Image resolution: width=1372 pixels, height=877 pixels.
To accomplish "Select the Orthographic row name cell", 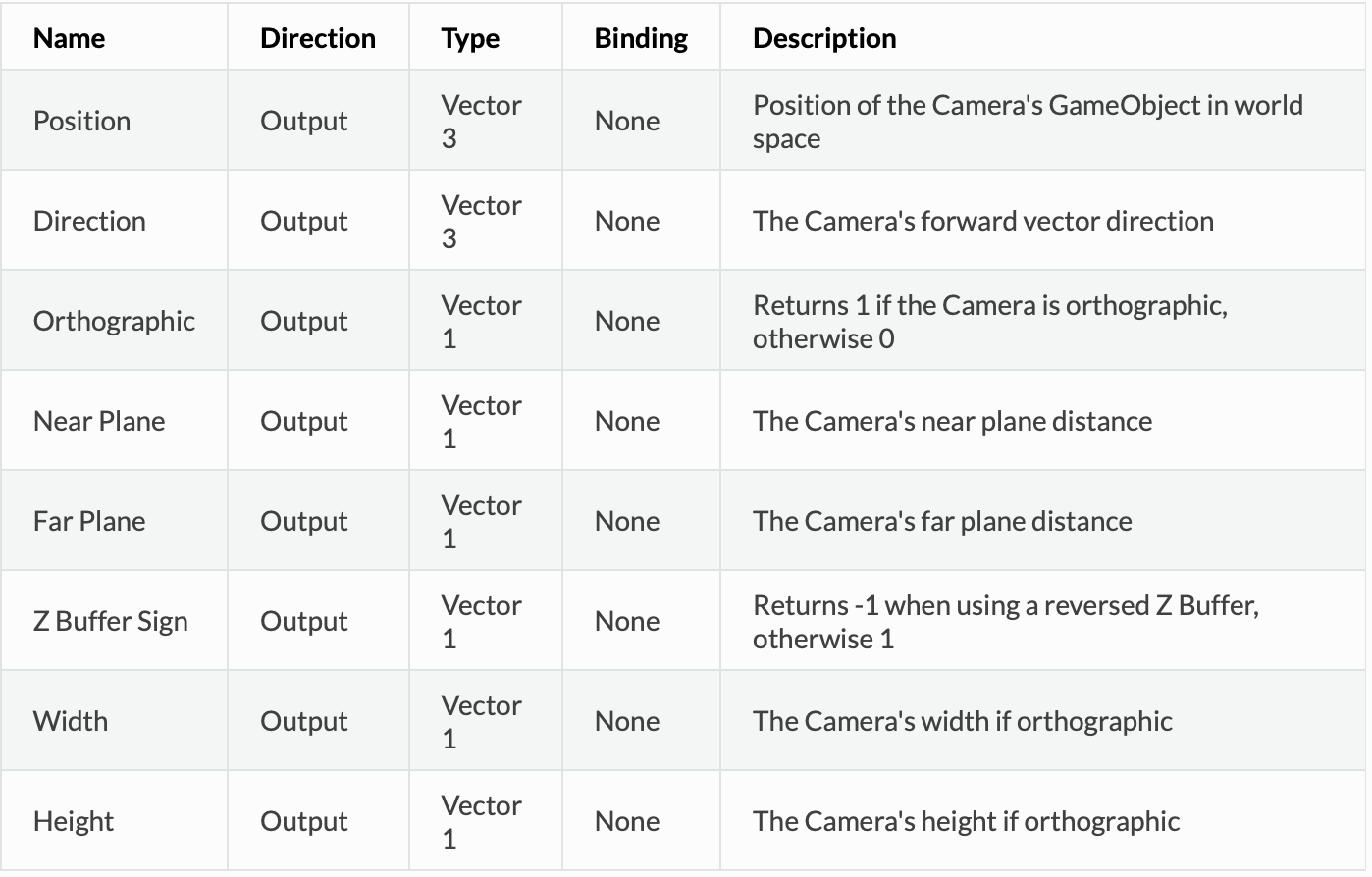I will tap(114, 321).
